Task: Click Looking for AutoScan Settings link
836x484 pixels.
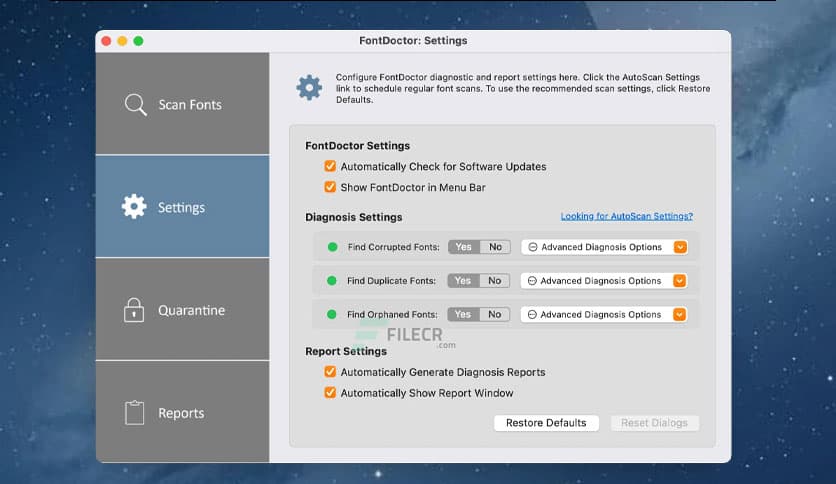Action: point(626,216)
